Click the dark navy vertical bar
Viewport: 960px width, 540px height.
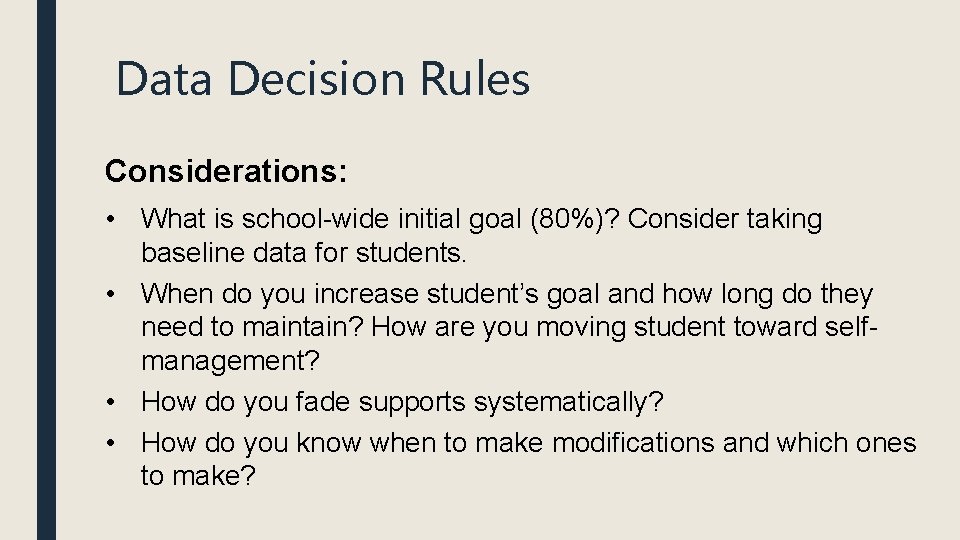(x=47, y=270)
